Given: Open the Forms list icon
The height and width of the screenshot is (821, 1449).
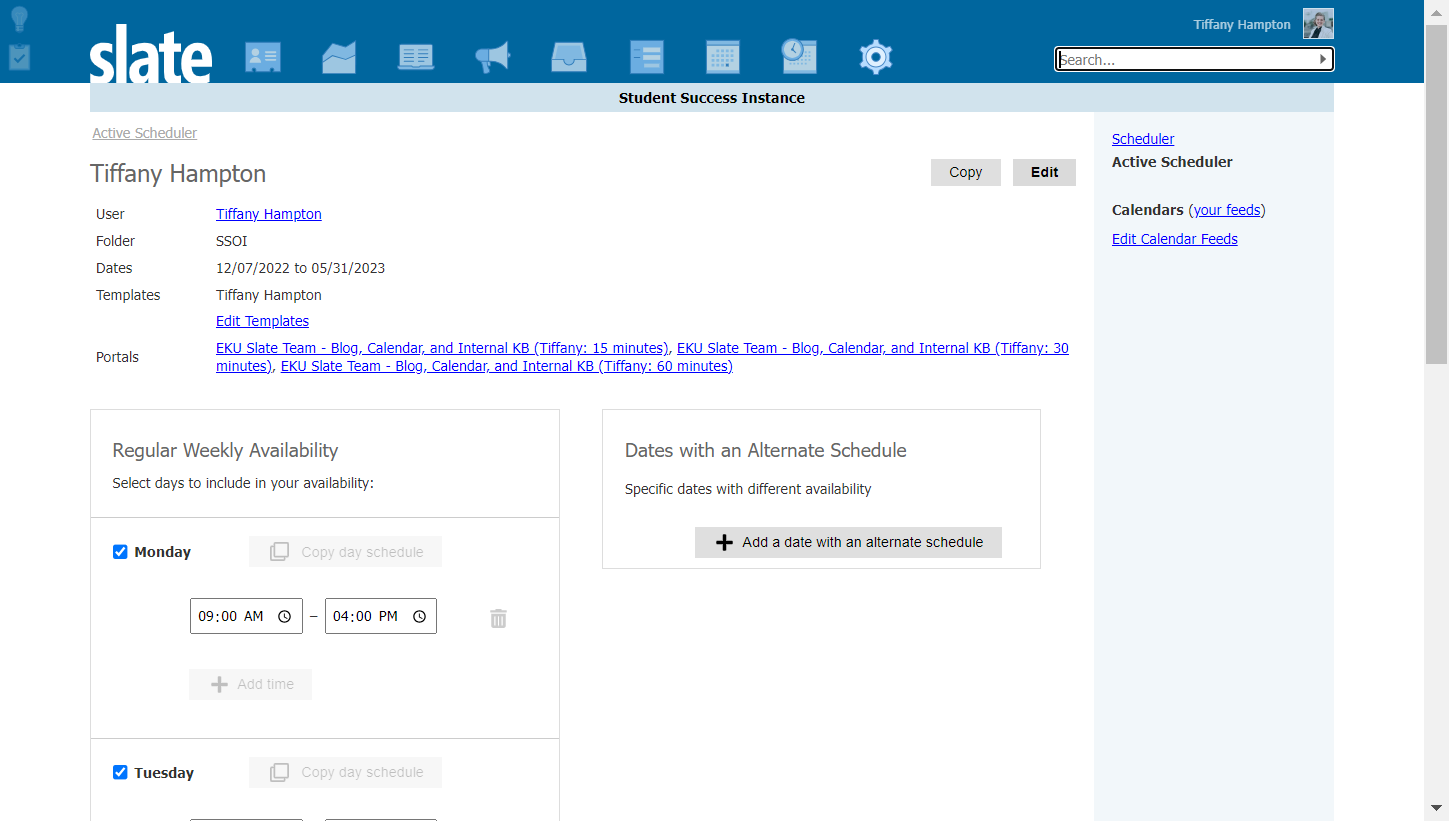Looking at the screenshot, I should [646, 57].
